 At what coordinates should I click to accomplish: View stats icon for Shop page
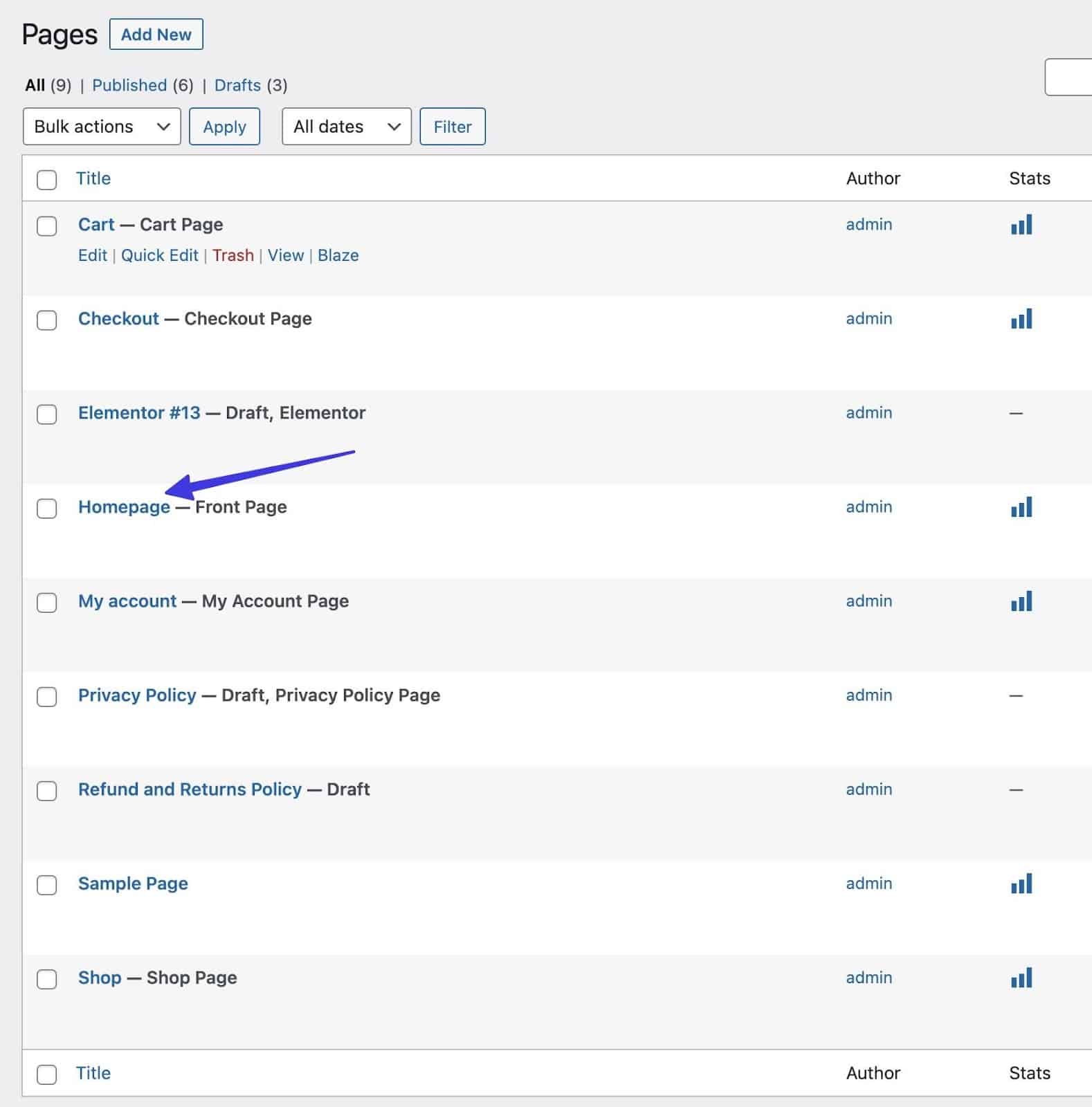click(x=1021, y=978)
